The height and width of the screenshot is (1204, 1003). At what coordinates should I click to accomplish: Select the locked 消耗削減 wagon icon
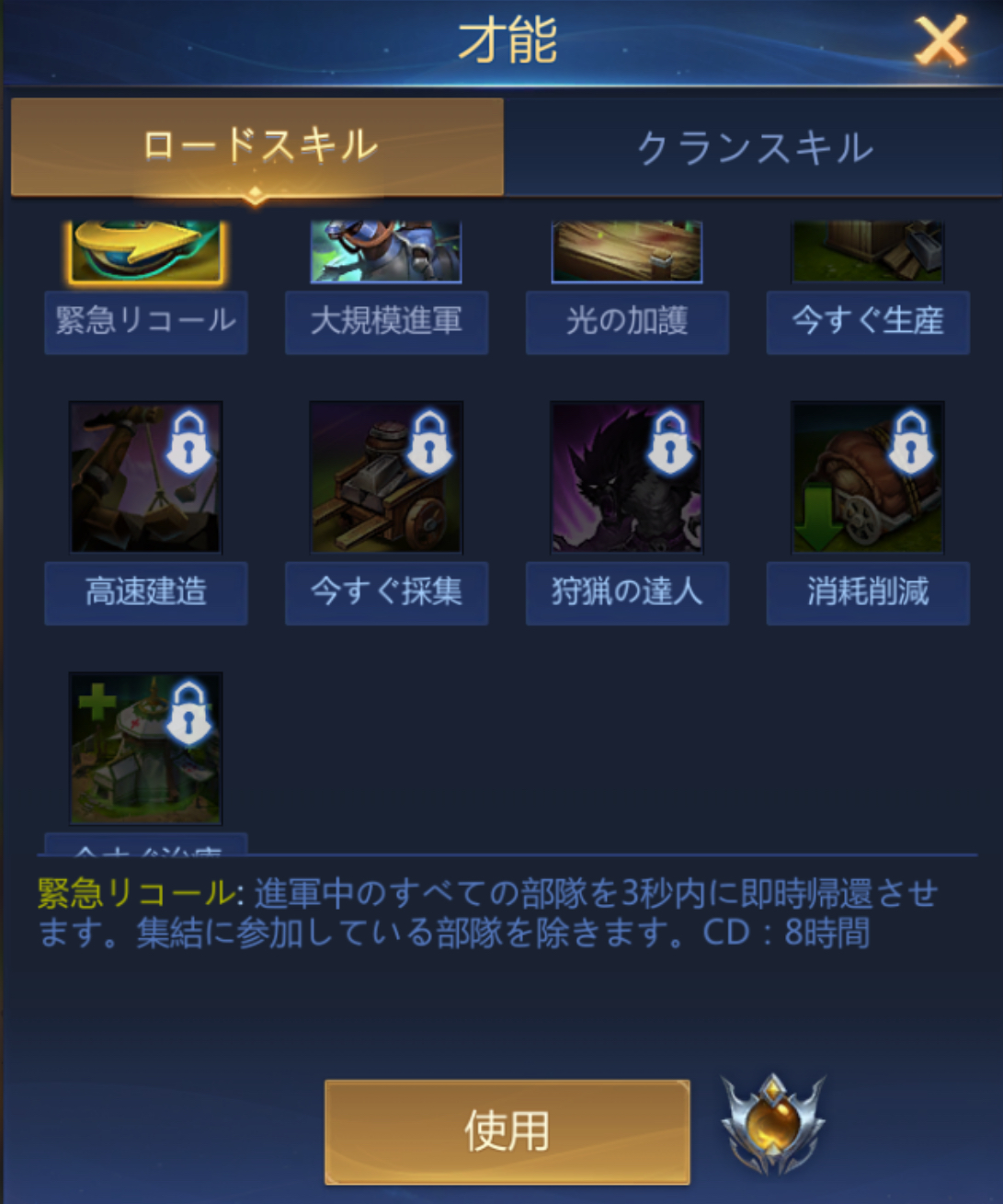[x=868, y=477]
